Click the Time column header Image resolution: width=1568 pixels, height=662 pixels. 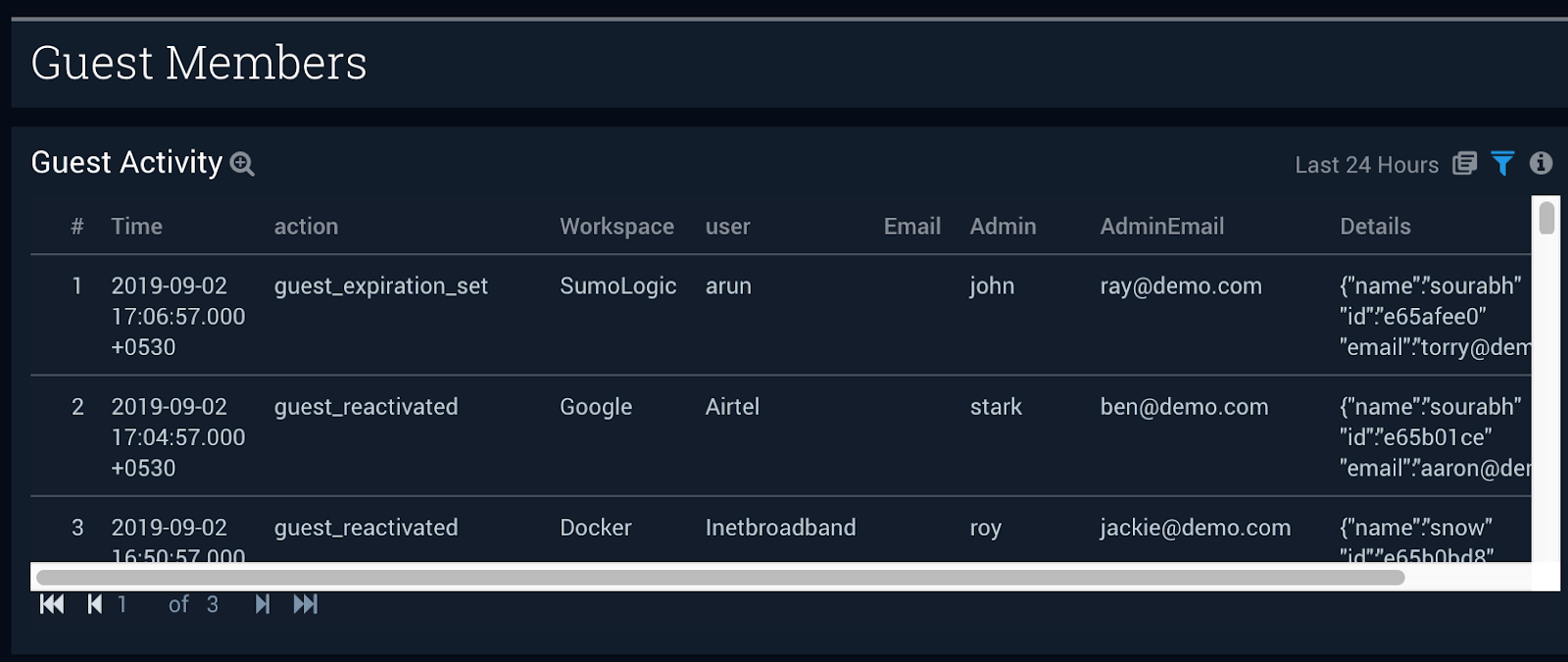[136, 227]
